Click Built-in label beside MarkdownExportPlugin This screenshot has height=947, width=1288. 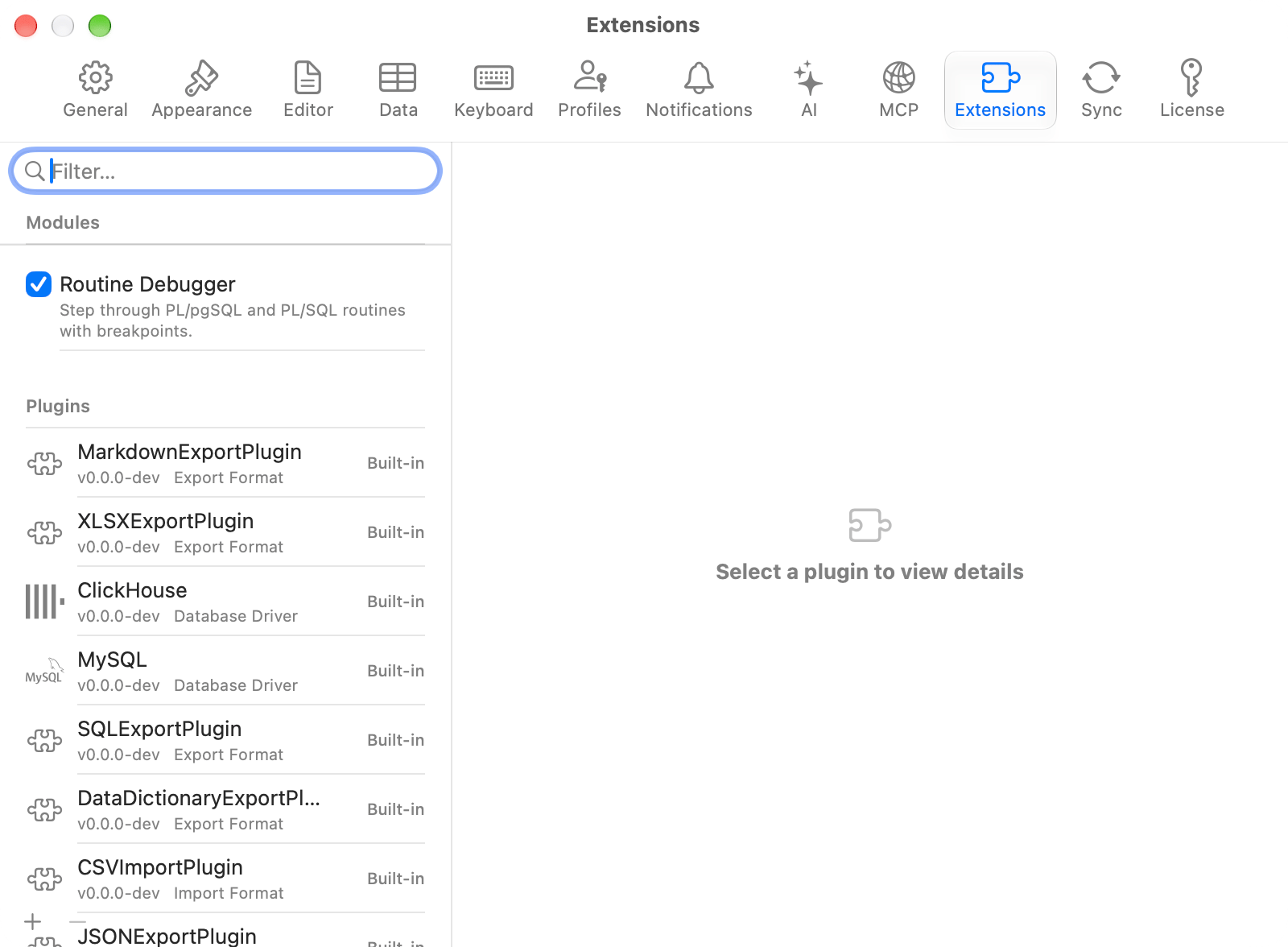395,463
